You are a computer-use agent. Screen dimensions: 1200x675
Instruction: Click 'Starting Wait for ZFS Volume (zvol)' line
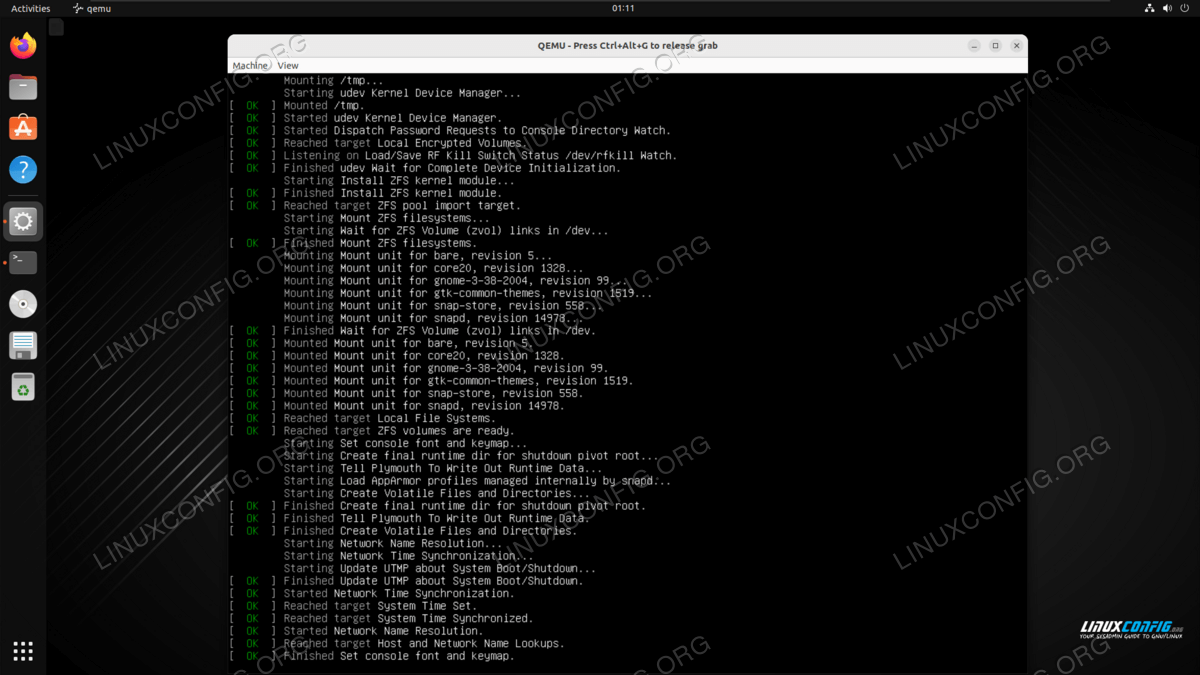(446, 230)
